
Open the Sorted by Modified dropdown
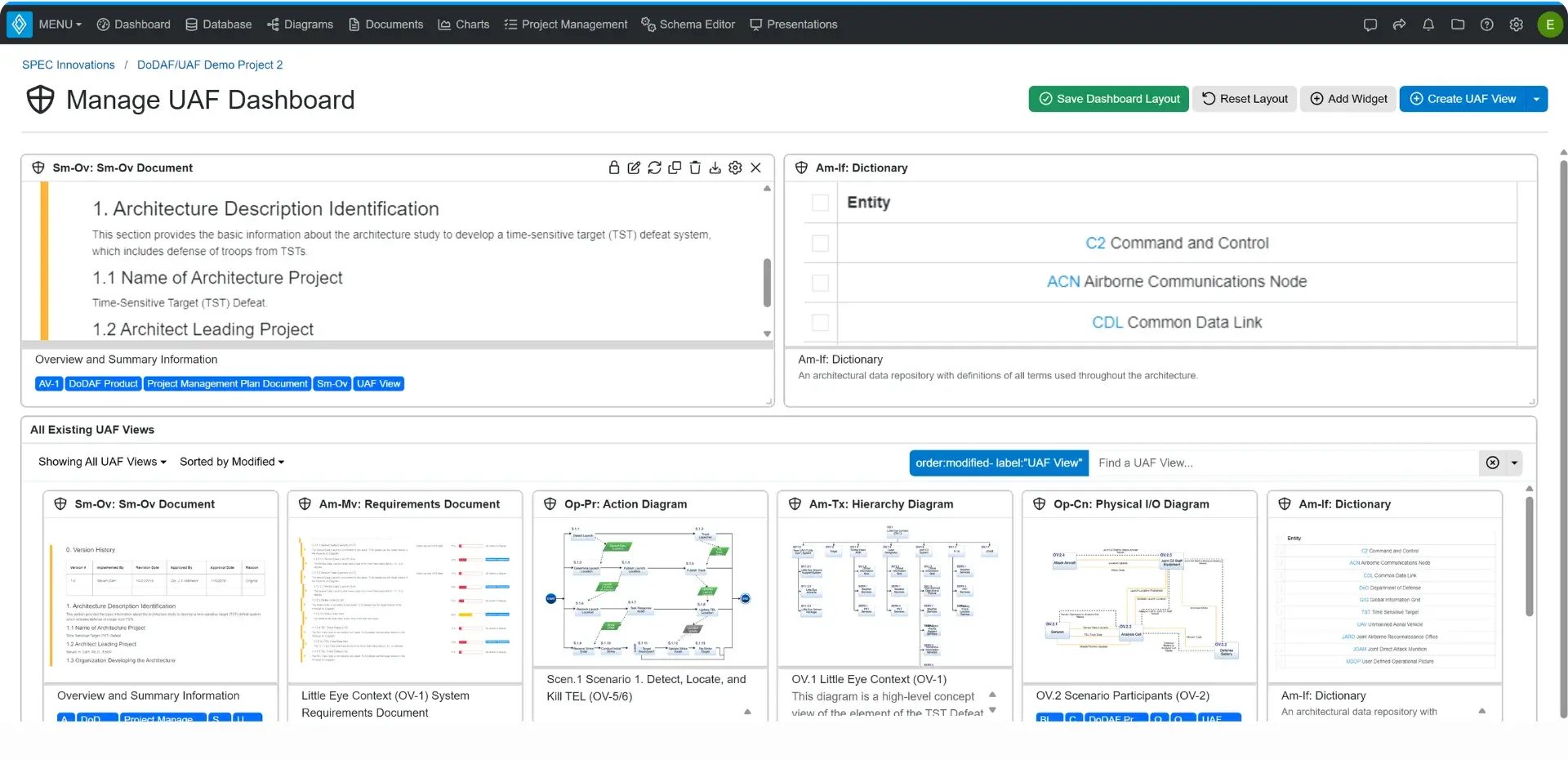[x=232, y=462]
